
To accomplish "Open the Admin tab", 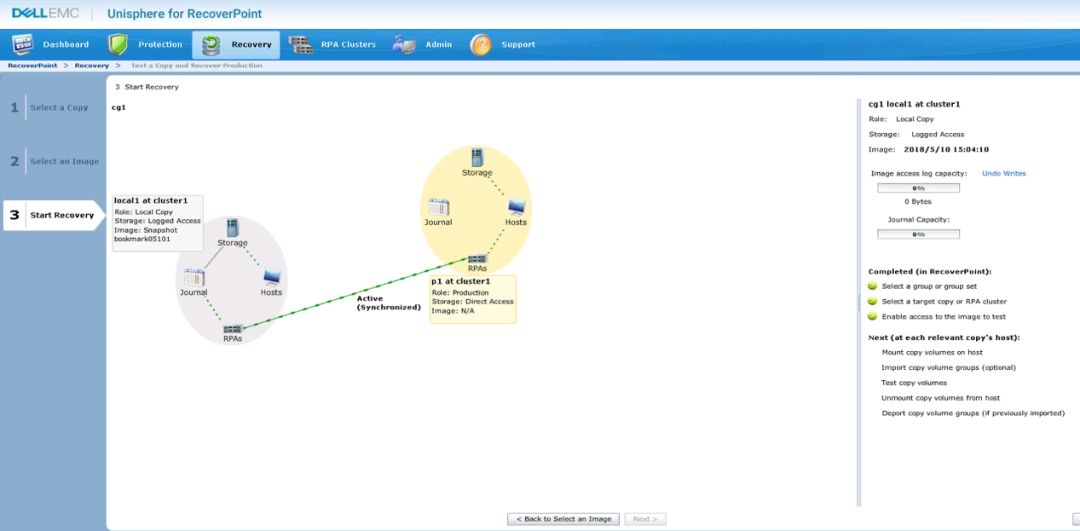I will [422, 45].
